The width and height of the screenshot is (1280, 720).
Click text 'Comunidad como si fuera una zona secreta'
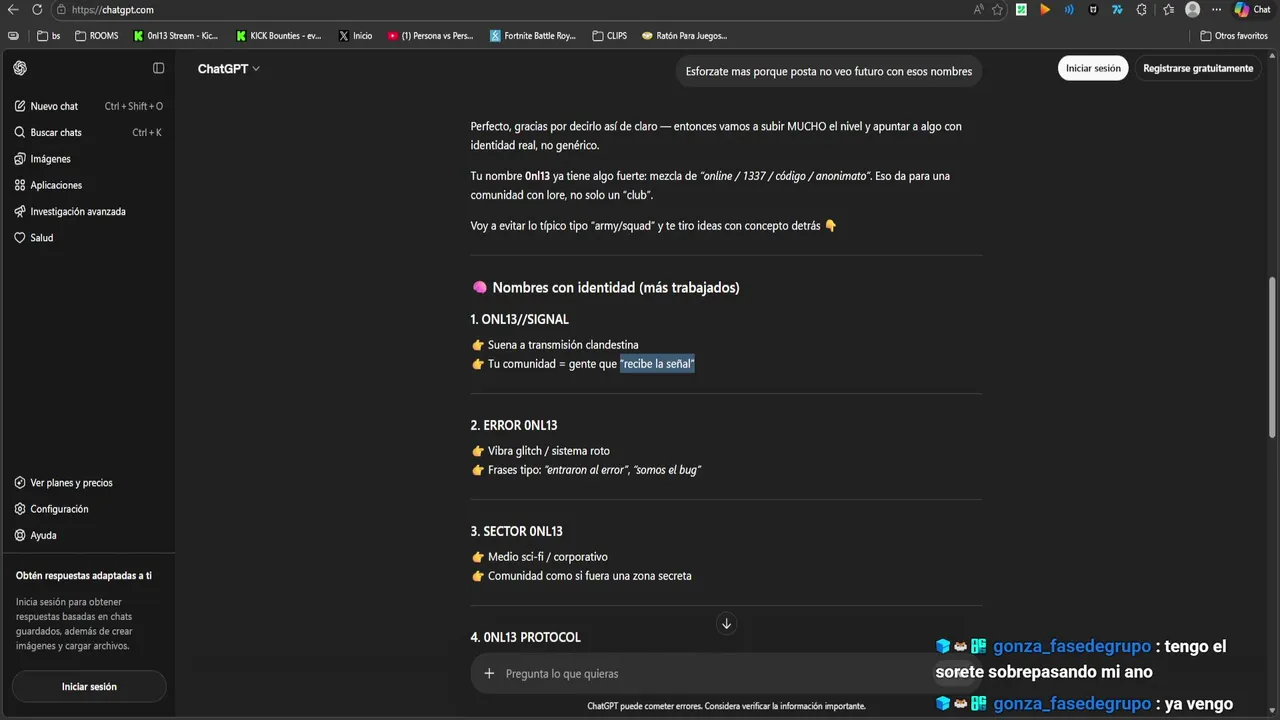point(589,576)
